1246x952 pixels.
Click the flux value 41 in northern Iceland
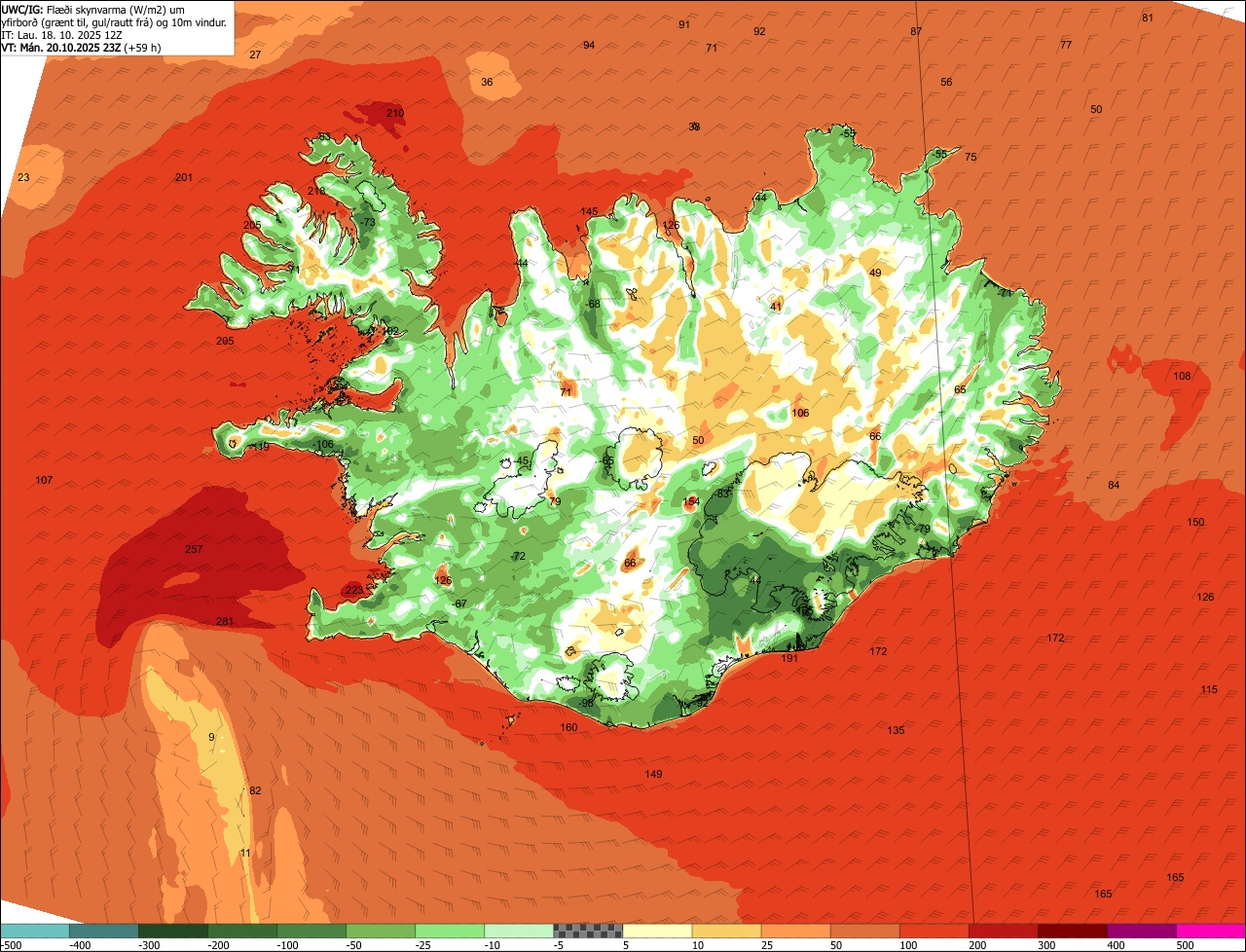point(776,307)
